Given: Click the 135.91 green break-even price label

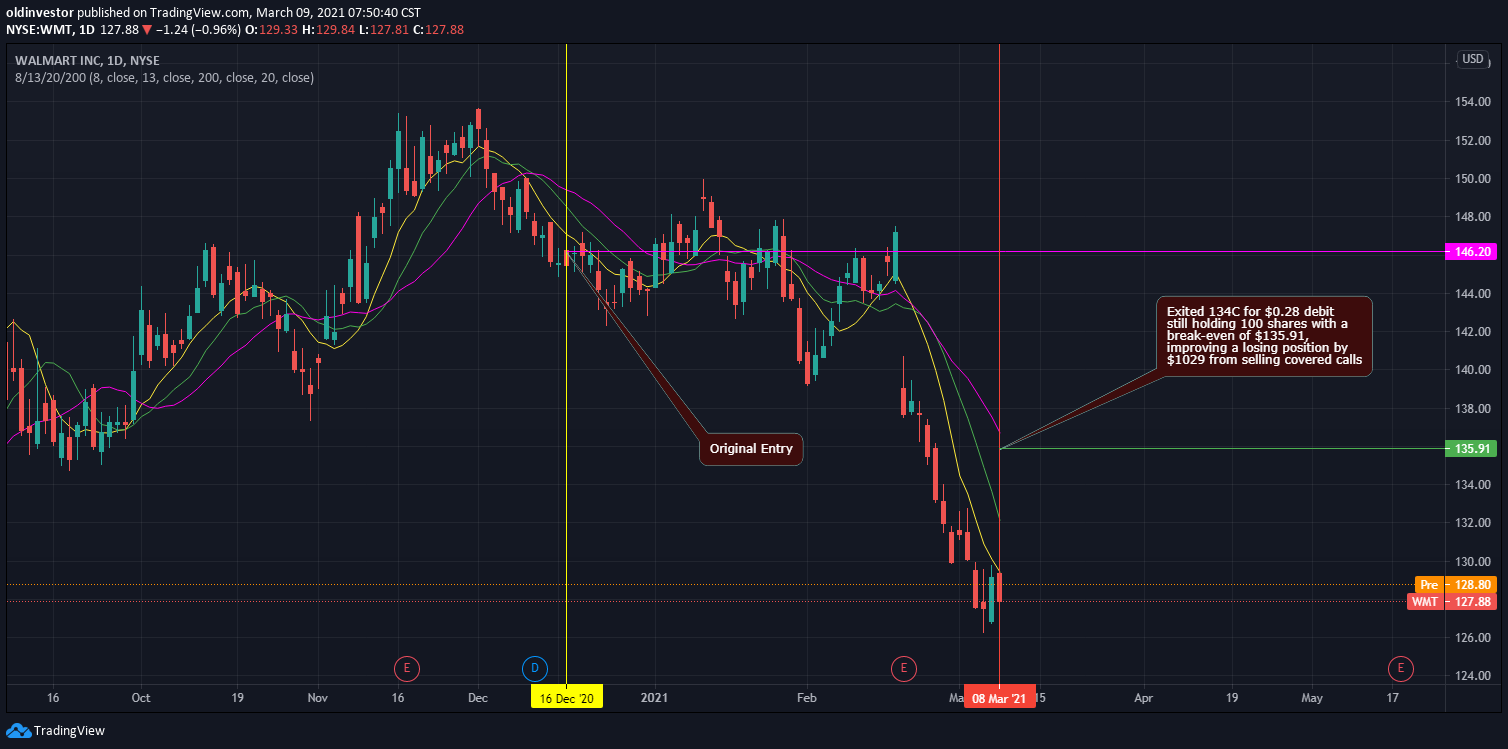Looking at the screenshot, I should 1473,449.
